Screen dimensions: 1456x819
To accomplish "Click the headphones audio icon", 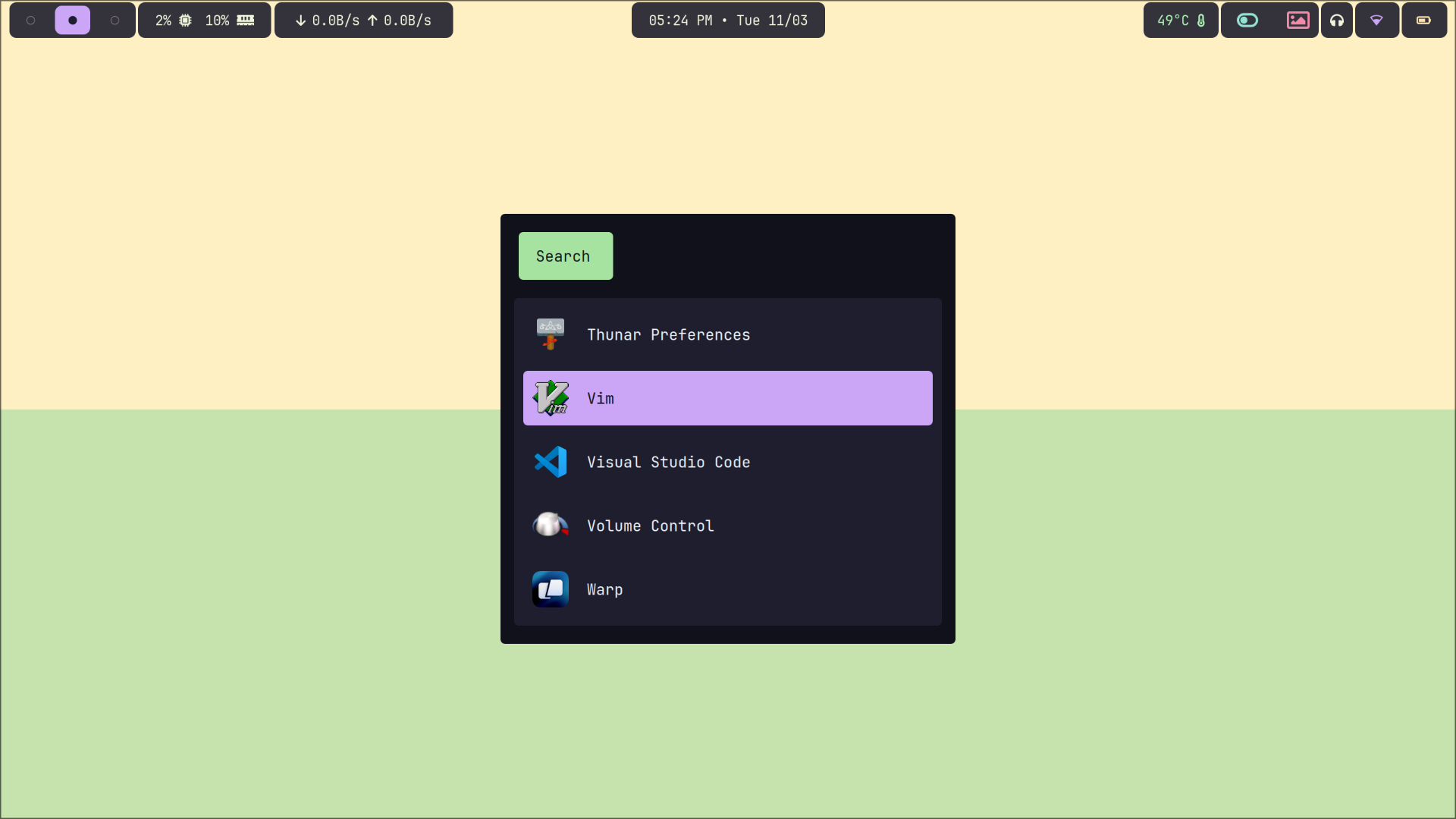I will 1337,20.
